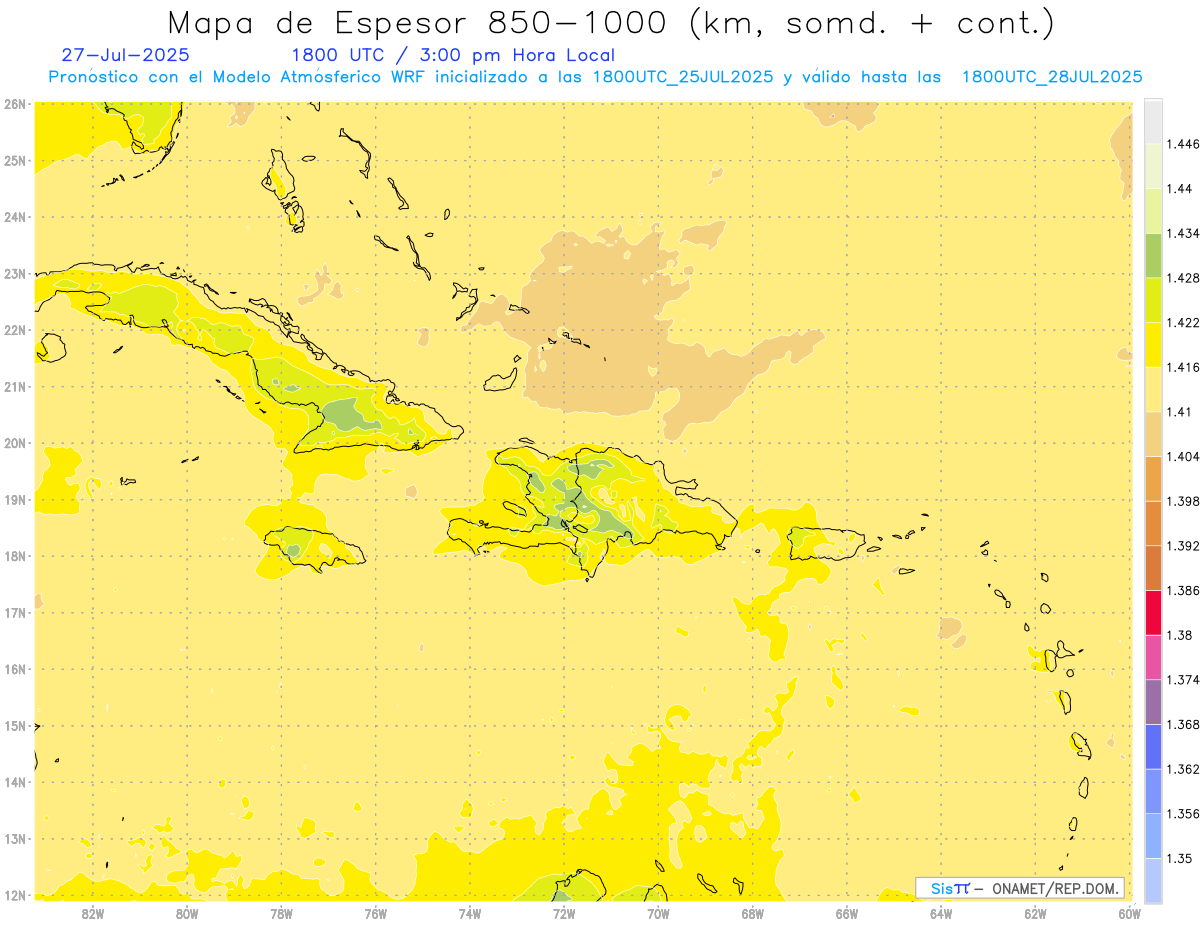
Task: Click the legend value '1.398'
Action: 1182,501
